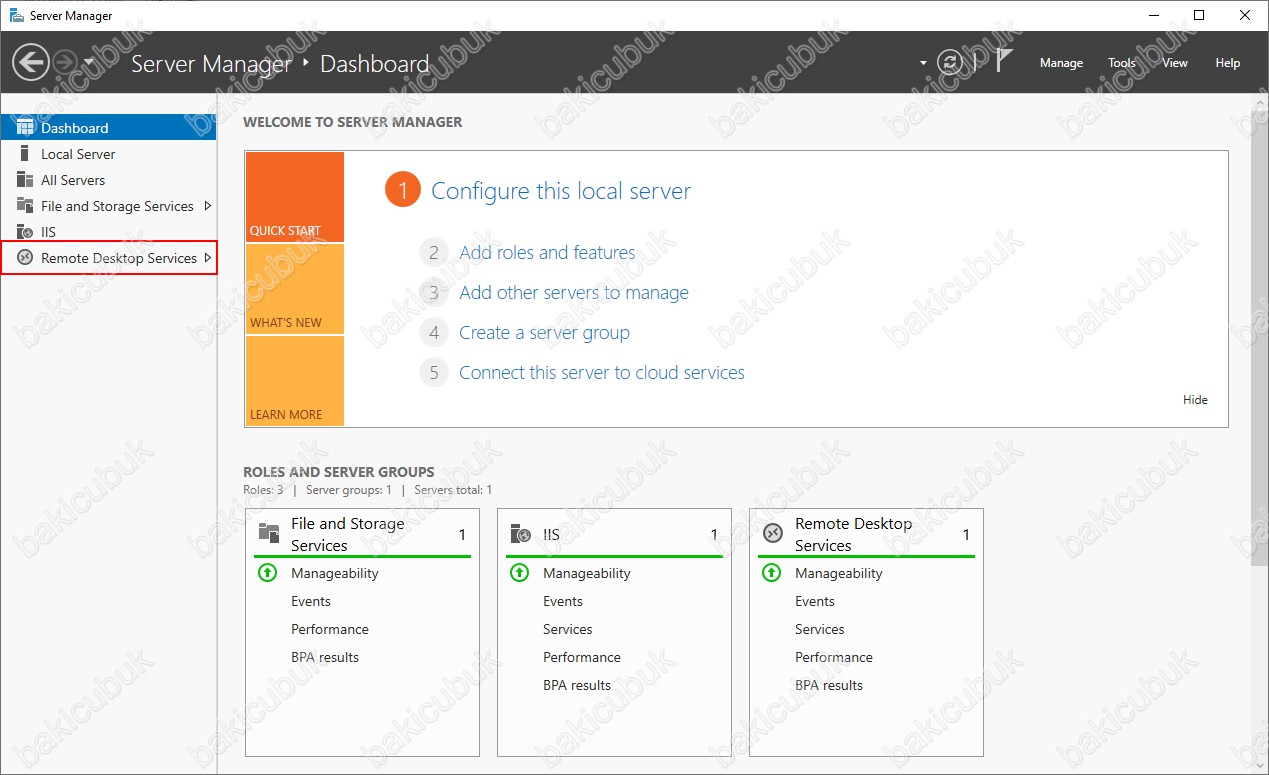Click Connect this server to cloud services
The width and height of the screenshot is (1269, 775).
pyautogui.click(x=602, y=373)
